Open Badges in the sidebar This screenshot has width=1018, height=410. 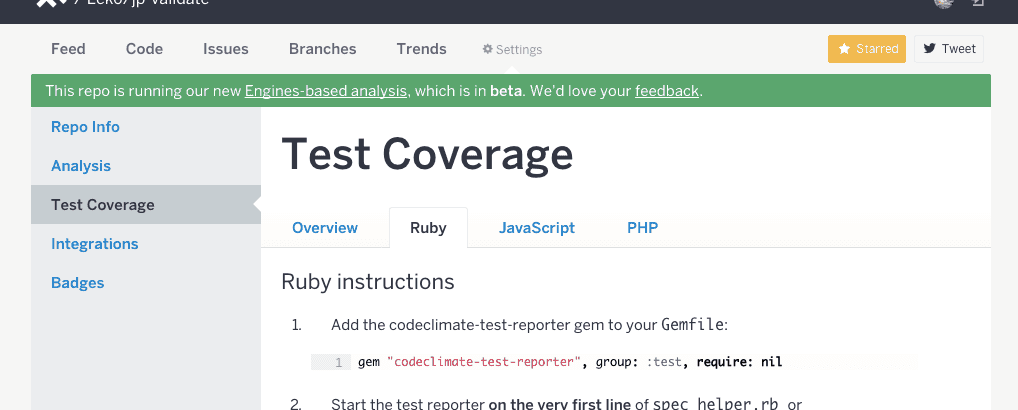pyautogui.click(x=78, y=283)
